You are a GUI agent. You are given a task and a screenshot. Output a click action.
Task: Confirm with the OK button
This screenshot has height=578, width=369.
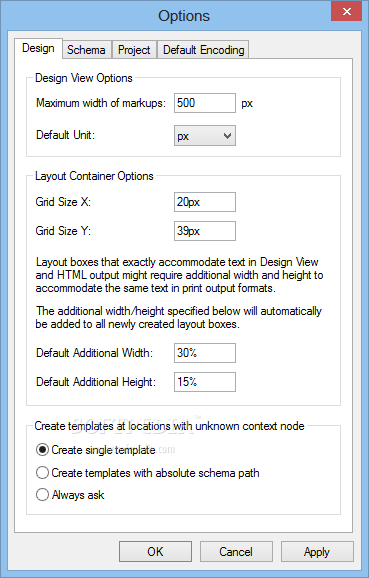155,552
